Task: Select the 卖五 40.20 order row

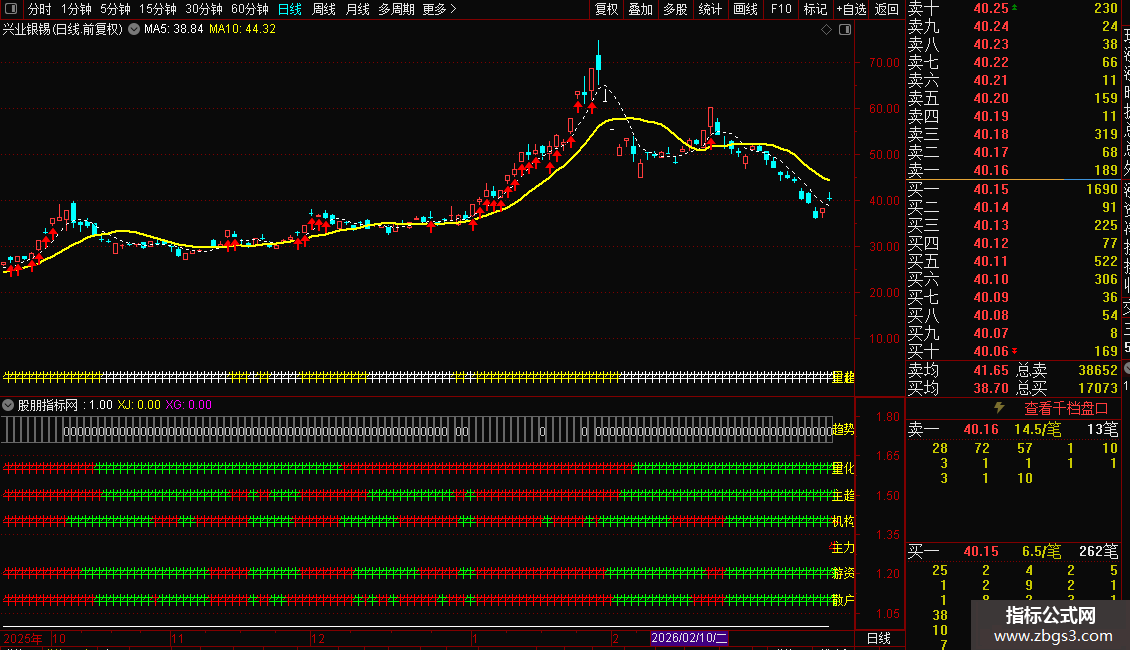Action: coord(1013,99)
